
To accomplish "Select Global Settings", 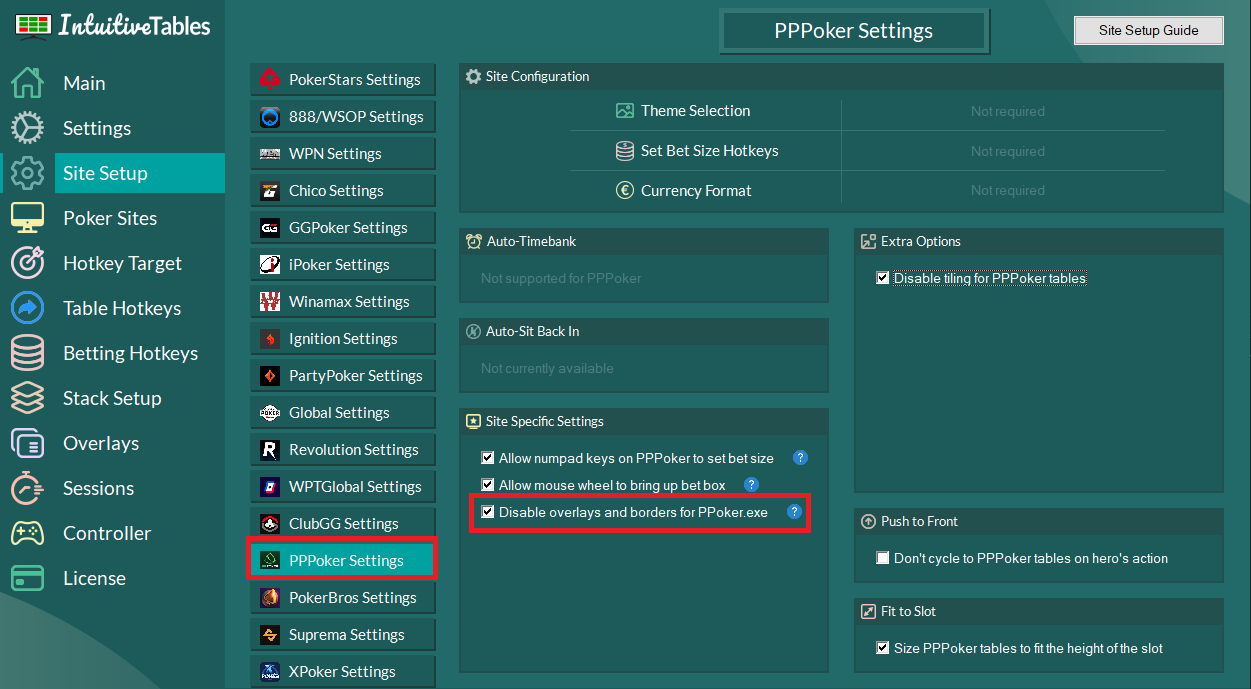I will [342, 413].
